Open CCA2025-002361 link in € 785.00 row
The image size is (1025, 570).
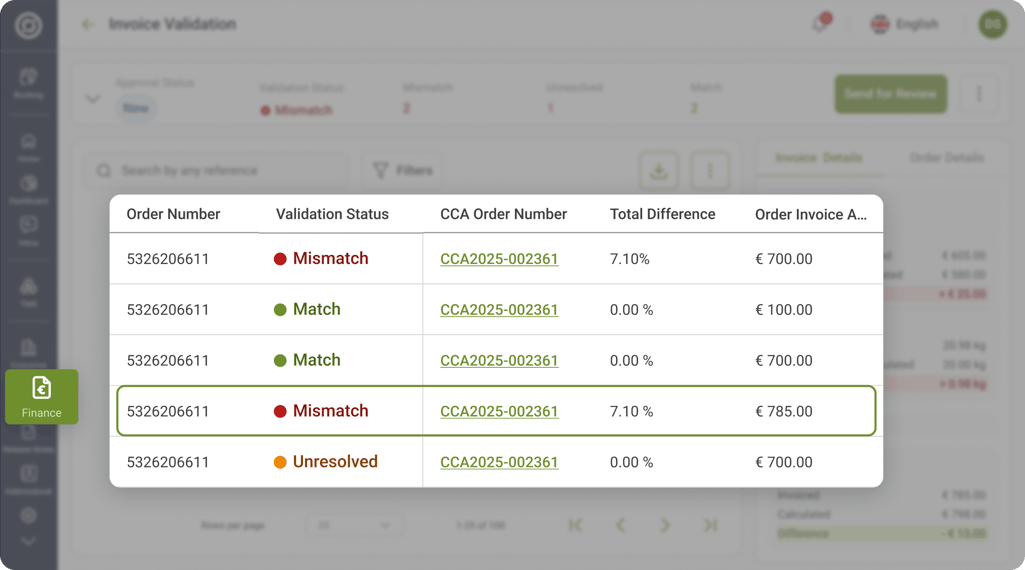point(499,411)
